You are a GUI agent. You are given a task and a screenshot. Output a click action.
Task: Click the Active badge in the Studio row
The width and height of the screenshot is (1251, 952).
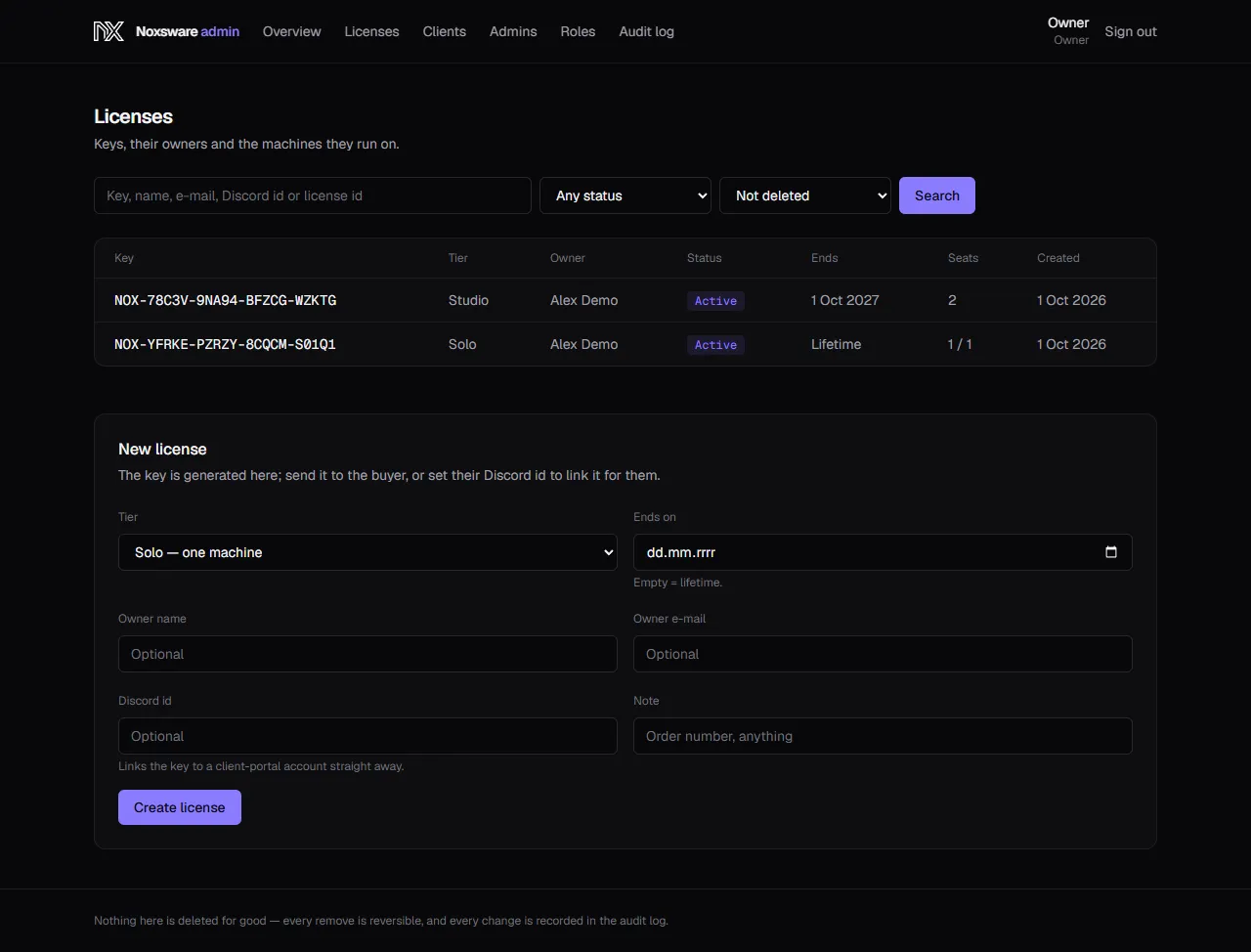[715, 301]
